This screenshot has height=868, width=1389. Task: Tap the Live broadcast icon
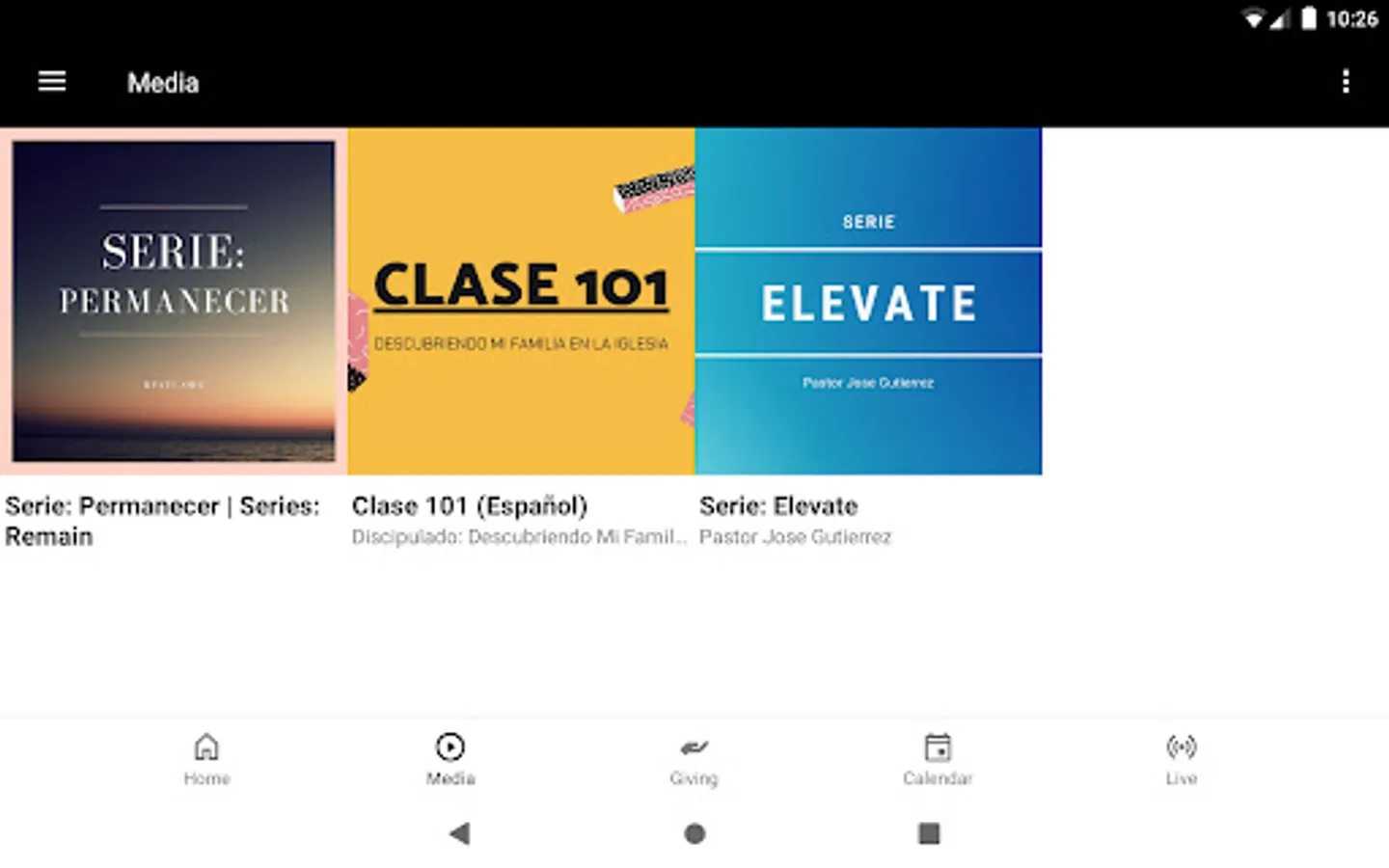point(1181,747)
